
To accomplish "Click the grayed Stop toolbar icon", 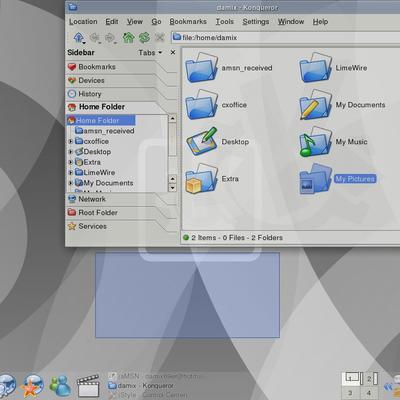I will pyautogui.click(x=160, y=37).
